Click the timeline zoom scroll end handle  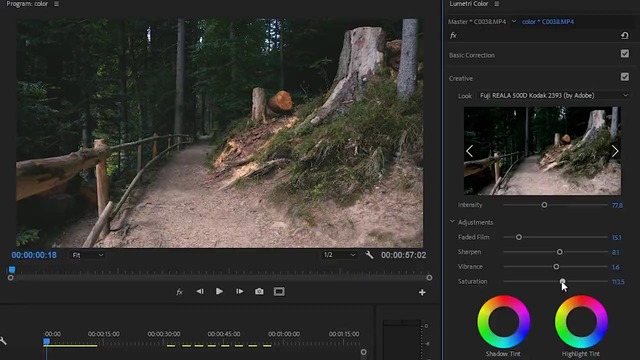click(363, 352)
